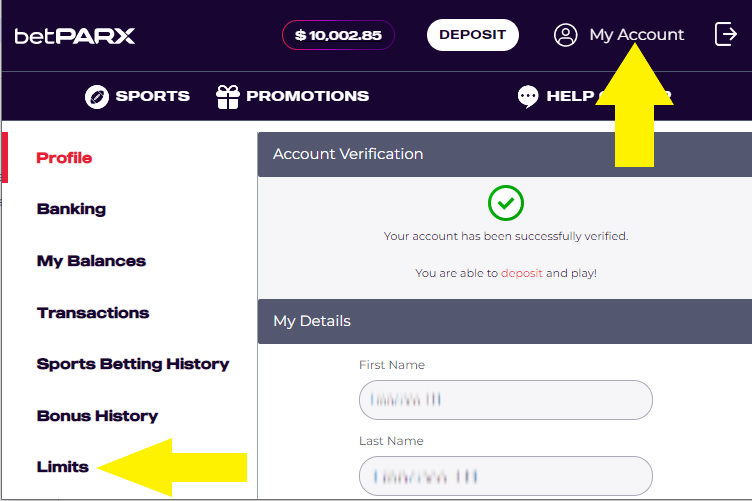This screenshot has width=752, height=501.
Task: Go to My Balances
Action: click(x=91, y=261)
